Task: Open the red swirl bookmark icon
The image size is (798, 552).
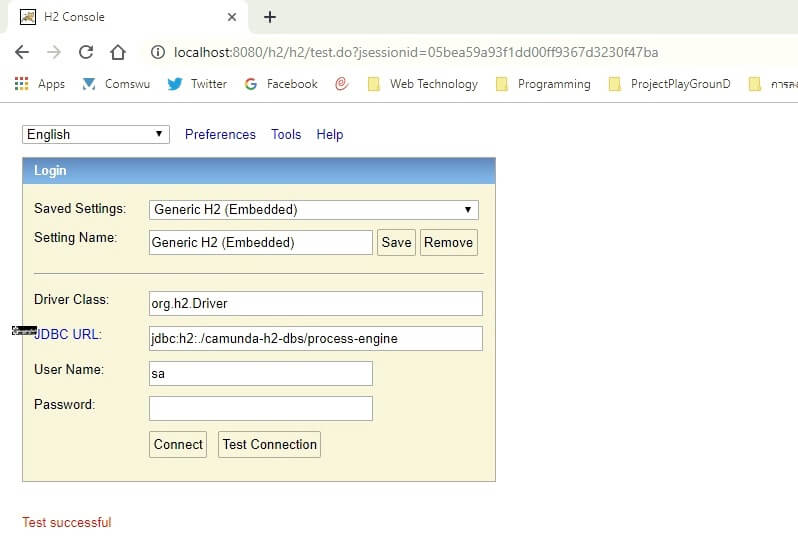Action: pyautogui.click(x=341, y=84)
